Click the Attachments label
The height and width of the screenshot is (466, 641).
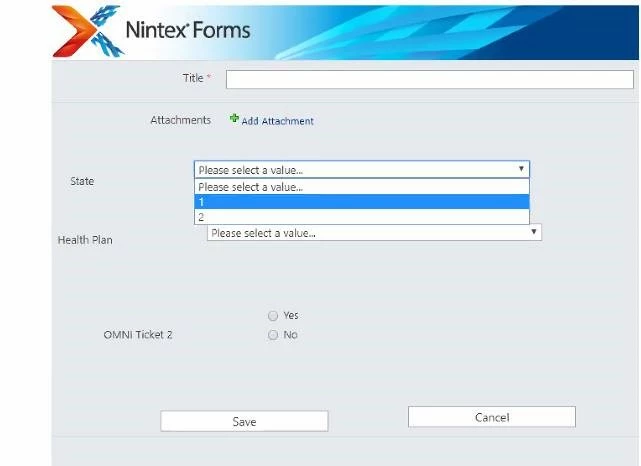(181, 120)
